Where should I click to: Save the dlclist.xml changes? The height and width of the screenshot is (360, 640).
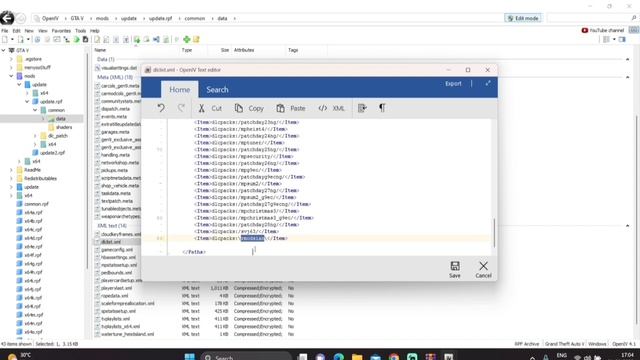coord(455,269)
